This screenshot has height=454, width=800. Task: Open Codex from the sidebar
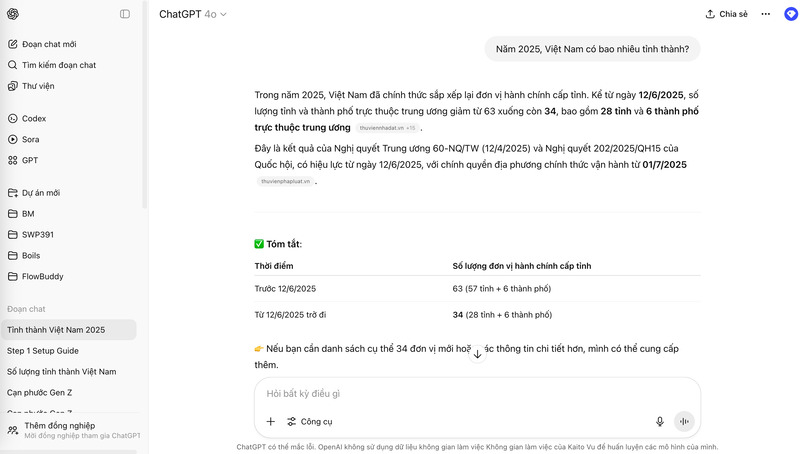click(33, 118)
